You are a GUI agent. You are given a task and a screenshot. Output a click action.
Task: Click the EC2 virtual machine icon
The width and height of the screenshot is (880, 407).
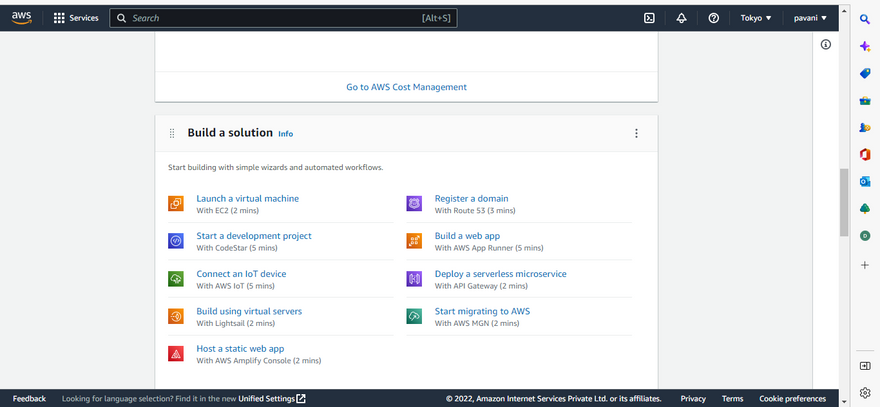point(176,204)
